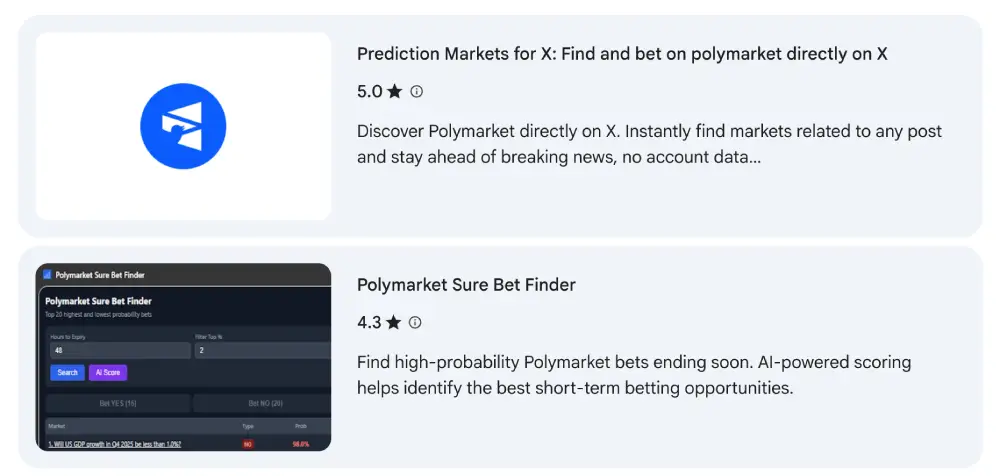Click the Prob column header
Image resolution: width=1000 pixels, height=476 pixels.
[x=300, y=426]
